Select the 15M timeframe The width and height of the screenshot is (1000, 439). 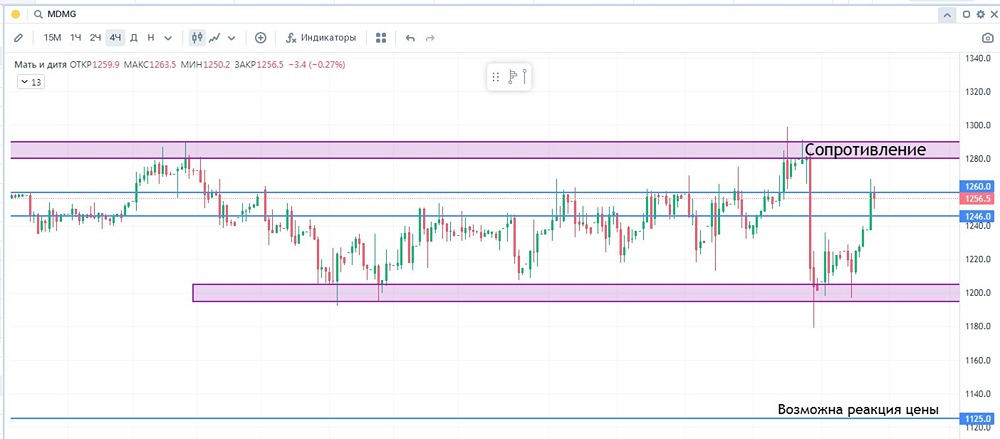point(52,38)
